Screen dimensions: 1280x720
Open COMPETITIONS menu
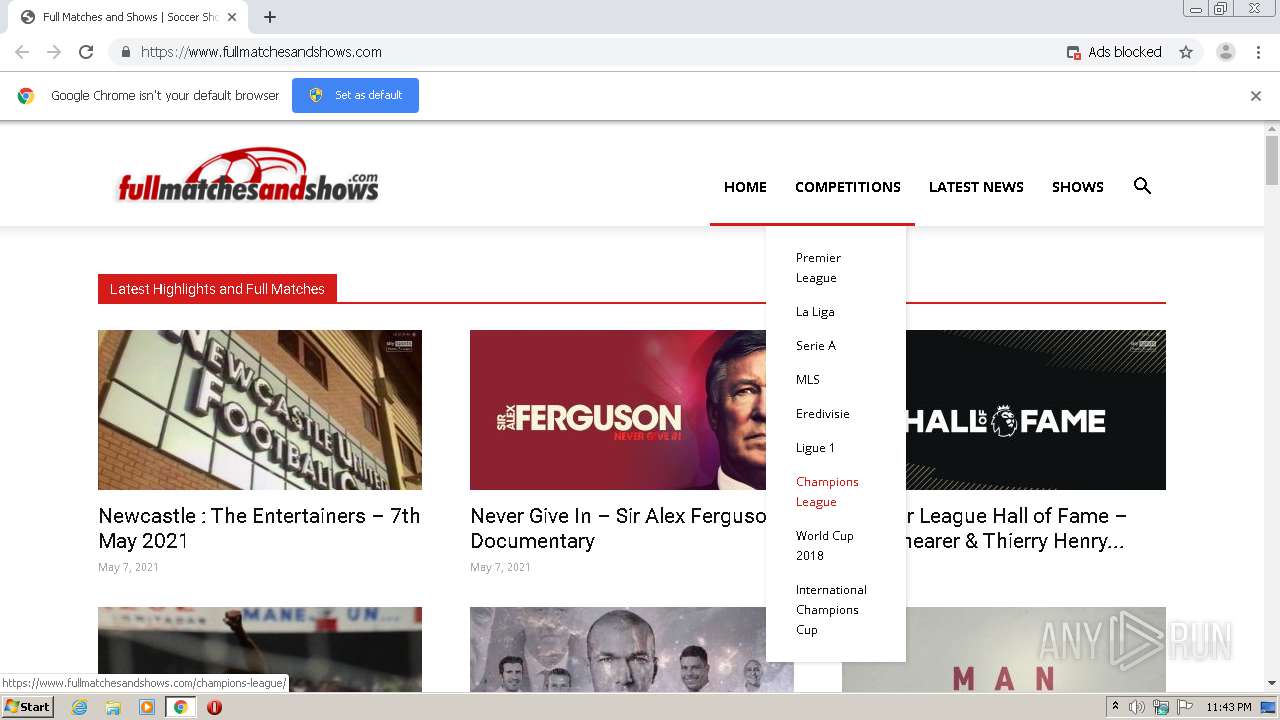click(848, 187)
